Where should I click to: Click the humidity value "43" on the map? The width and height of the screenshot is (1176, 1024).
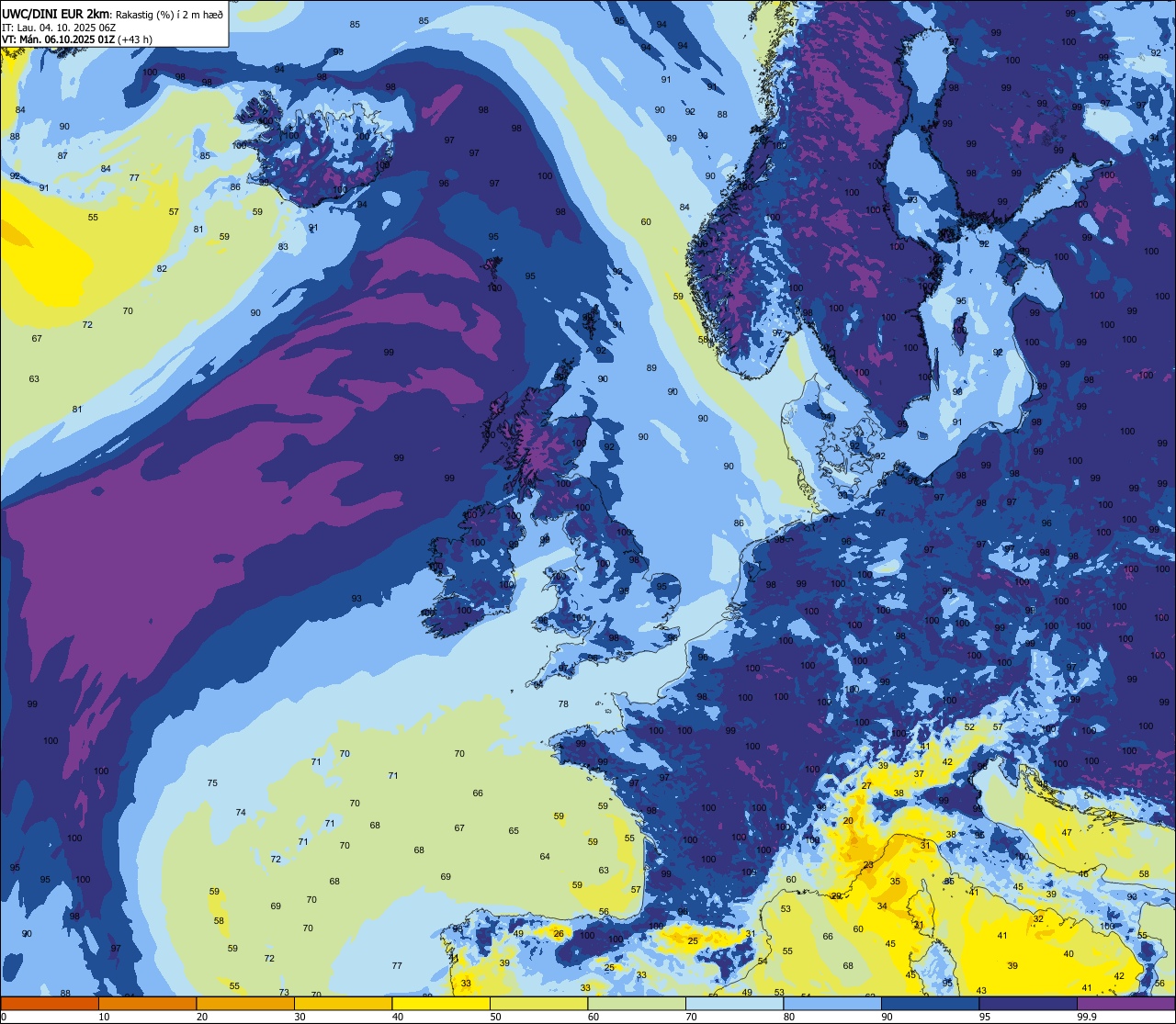981,990
